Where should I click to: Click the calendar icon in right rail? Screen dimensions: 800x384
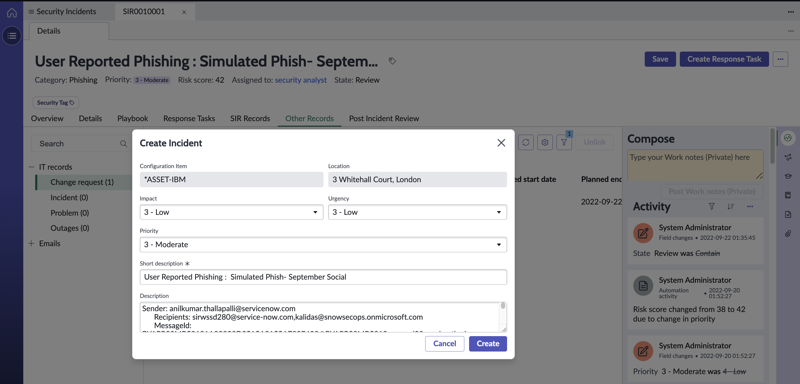788,195
